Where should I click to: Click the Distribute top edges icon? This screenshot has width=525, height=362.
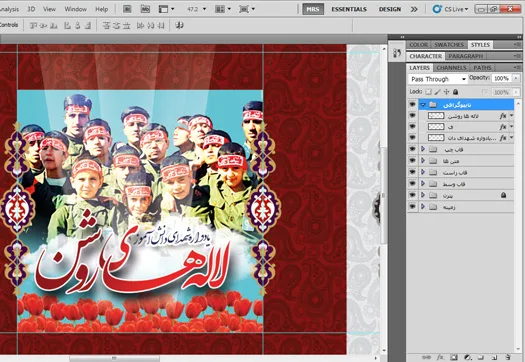point(106,25)
